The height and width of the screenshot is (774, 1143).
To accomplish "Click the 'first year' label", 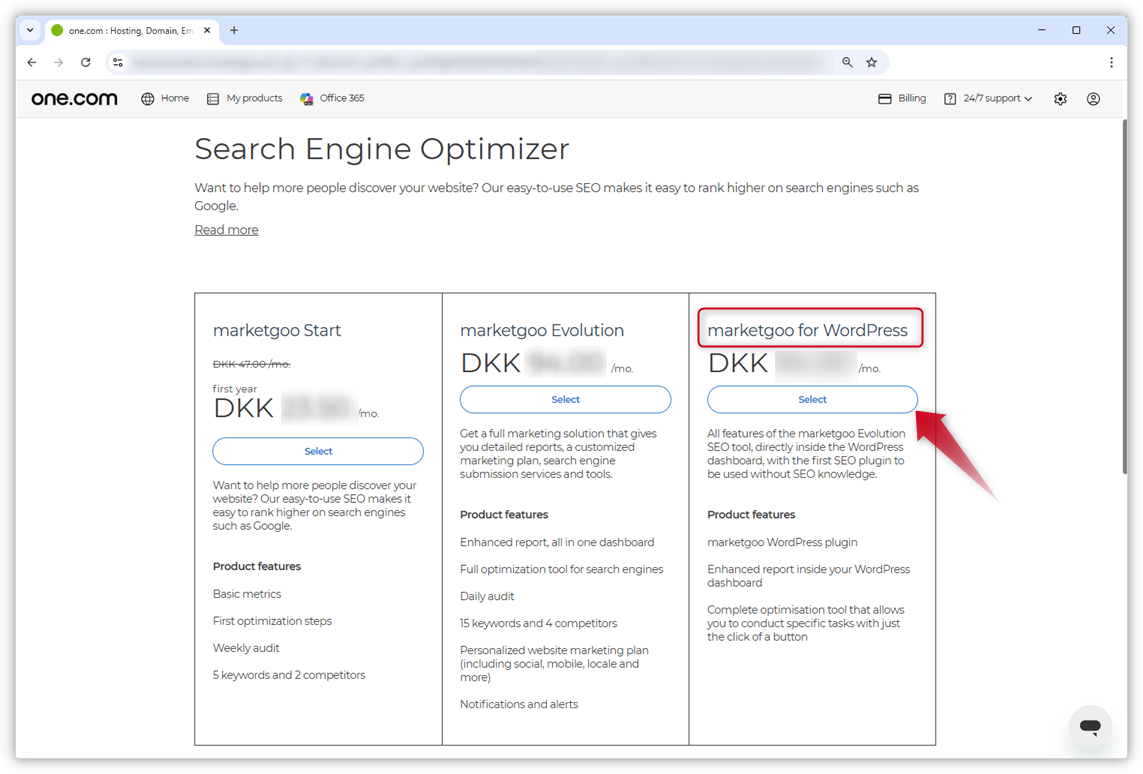I will point(235,388).
